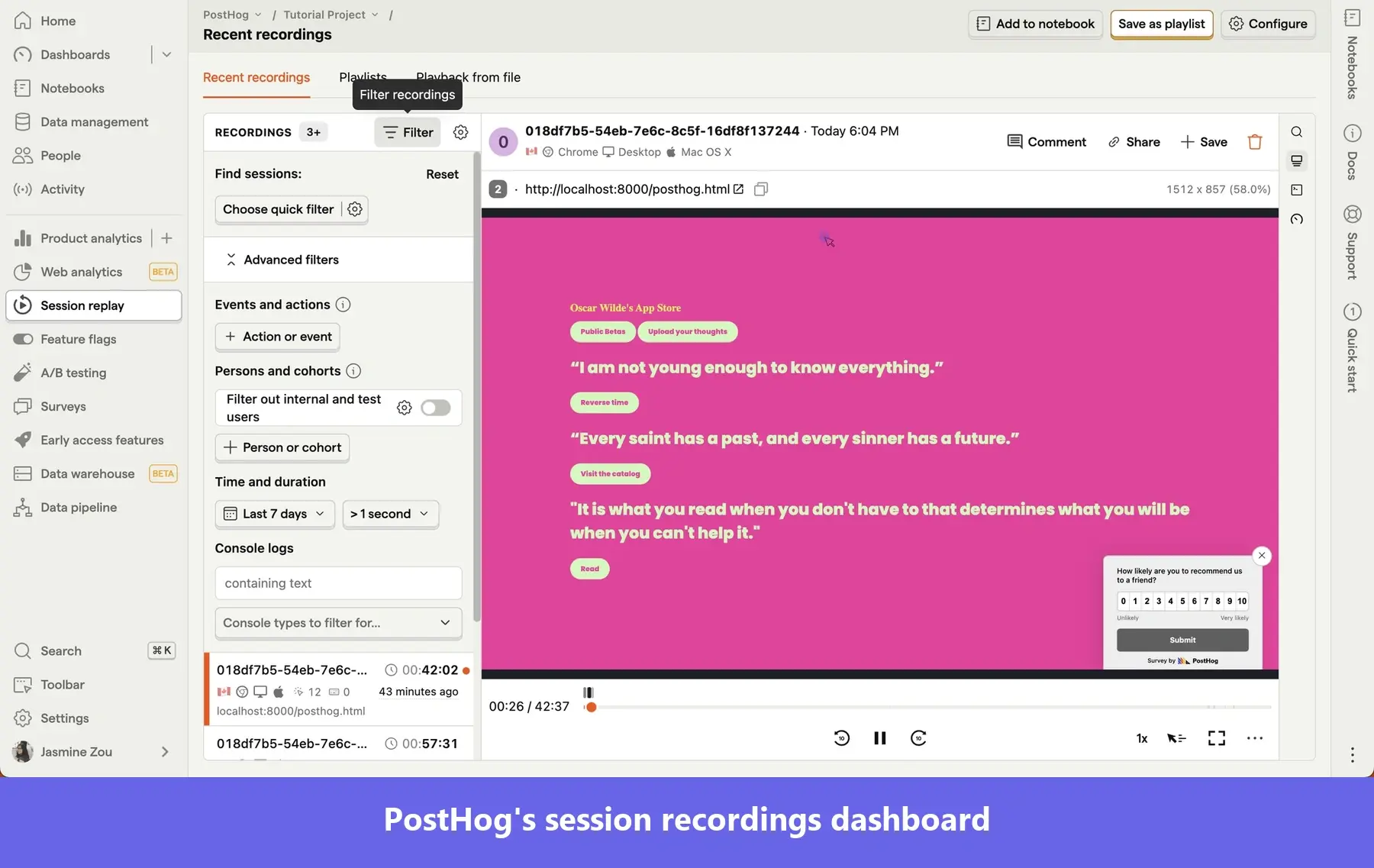Open Product analytics
Image resolution: width=1374 pixels, height=868 pixels.
[91, 238]
